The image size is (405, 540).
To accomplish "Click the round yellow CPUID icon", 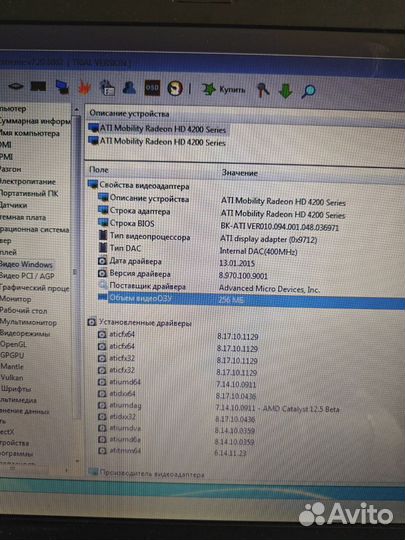I will click(175, 89).
